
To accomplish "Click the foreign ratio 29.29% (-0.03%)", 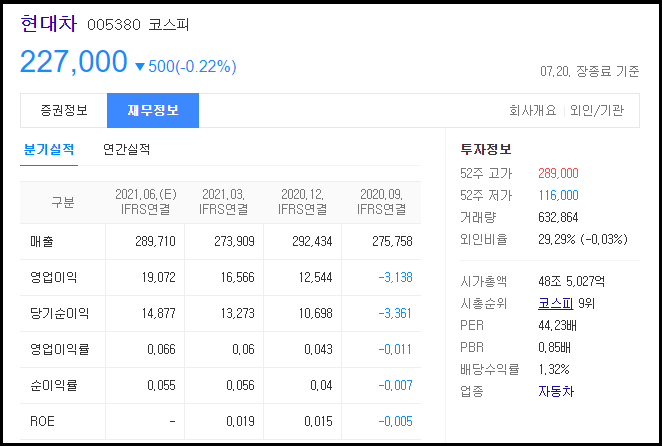I will [583, 239].
